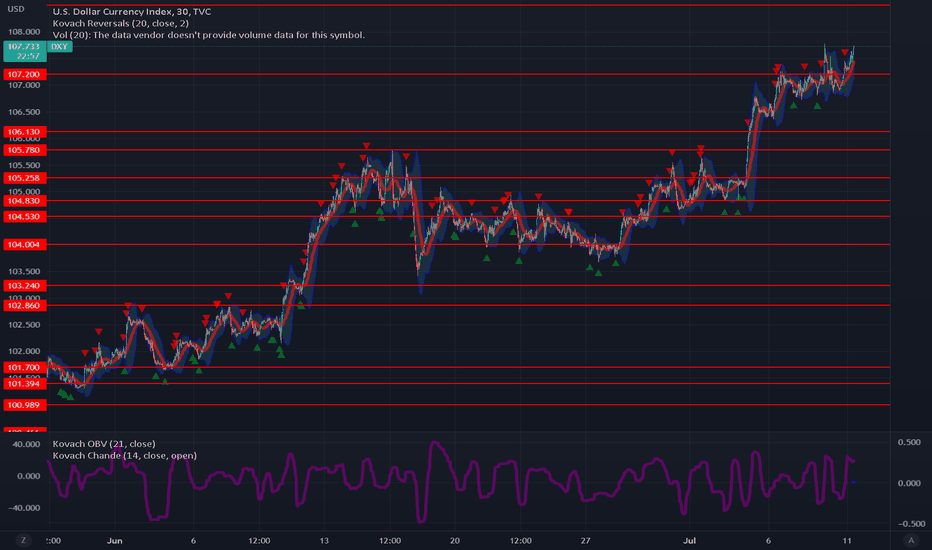Click the USD currency label on price axis

pyautogui.click(x=16, y=9)
